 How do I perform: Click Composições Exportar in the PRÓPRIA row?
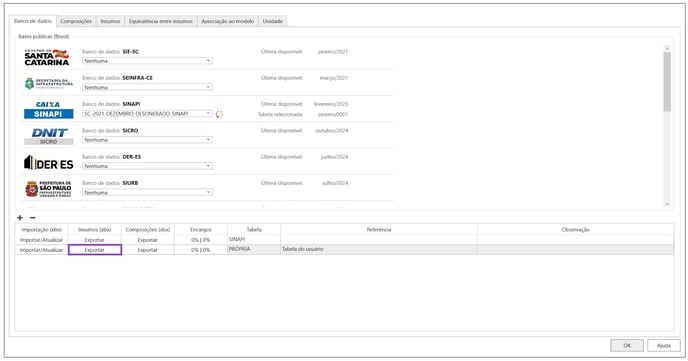click(147, 250)
